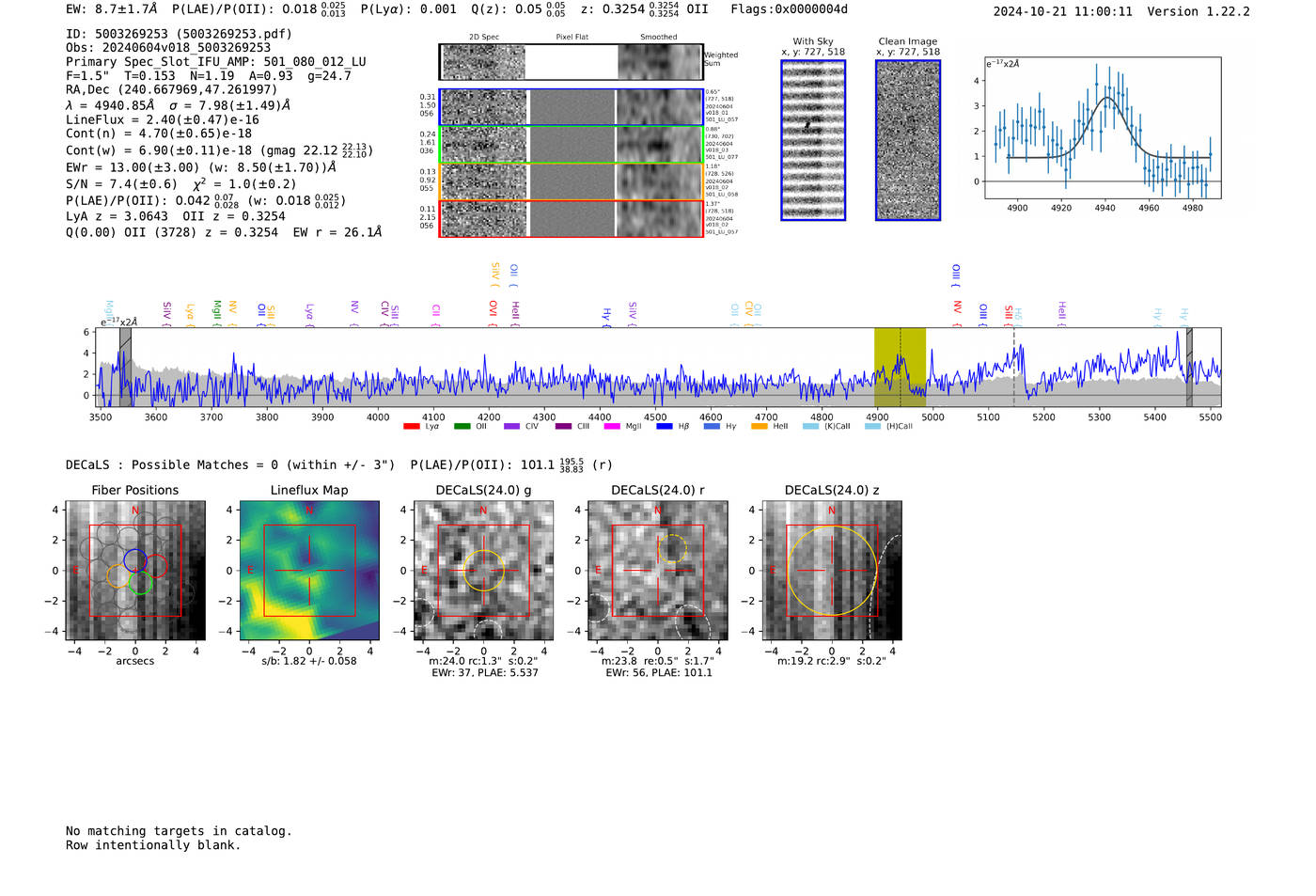Select the green-bordered 2D spectrum fiber row
The height and width of the screenshot is (896, 1316).
(x=572, y=145)
